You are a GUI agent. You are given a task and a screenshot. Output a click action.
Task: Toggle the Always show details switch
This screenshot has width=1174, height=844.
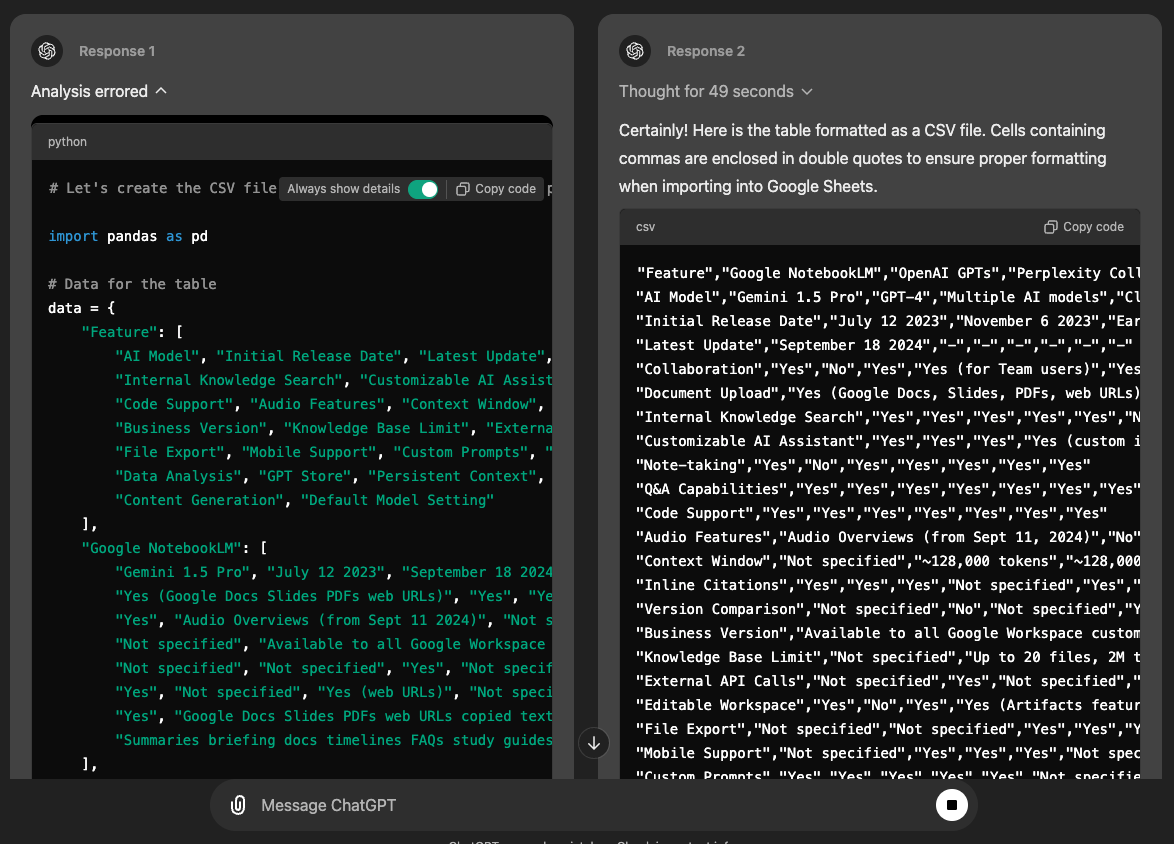coord(423,189)
